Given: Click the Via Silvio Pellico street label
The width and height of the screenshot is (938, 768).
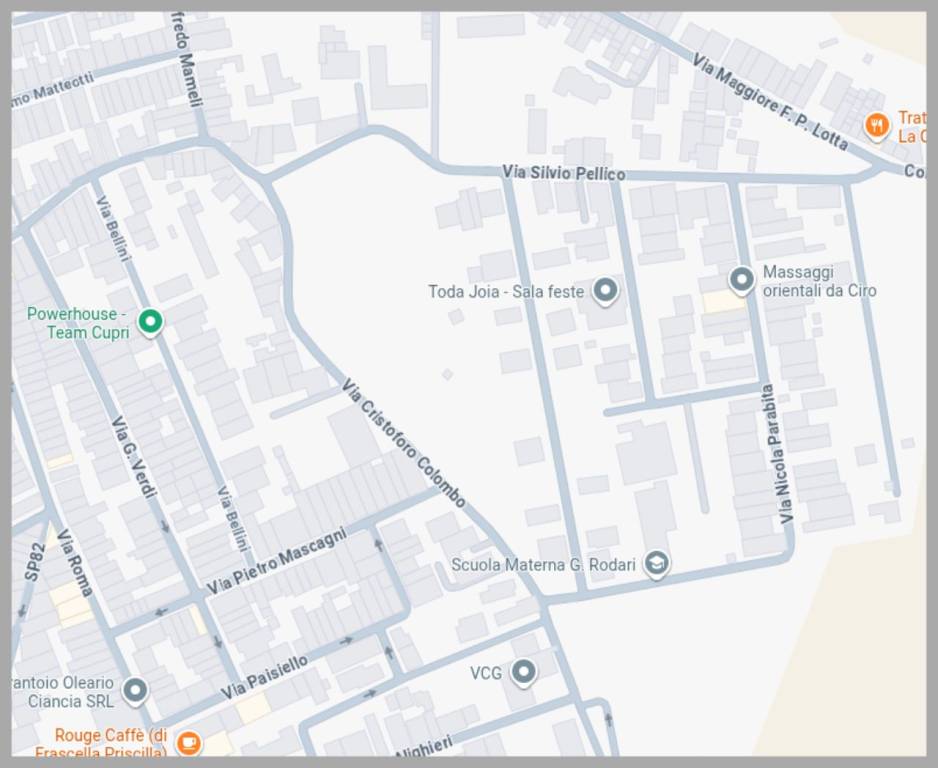Looking at the screenshot, I should 564,173.
